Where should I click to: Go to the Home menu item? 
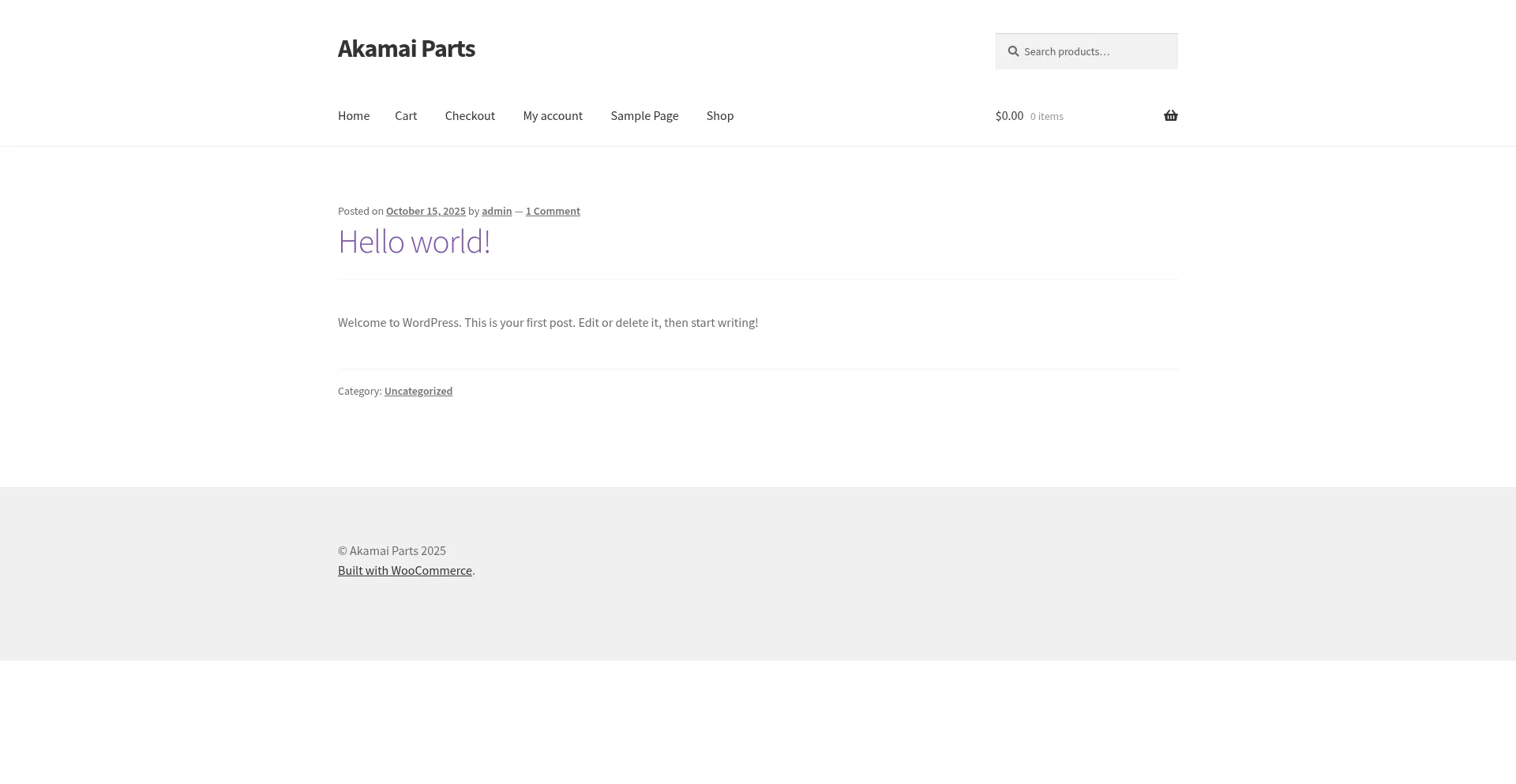[x=353, y=116]
